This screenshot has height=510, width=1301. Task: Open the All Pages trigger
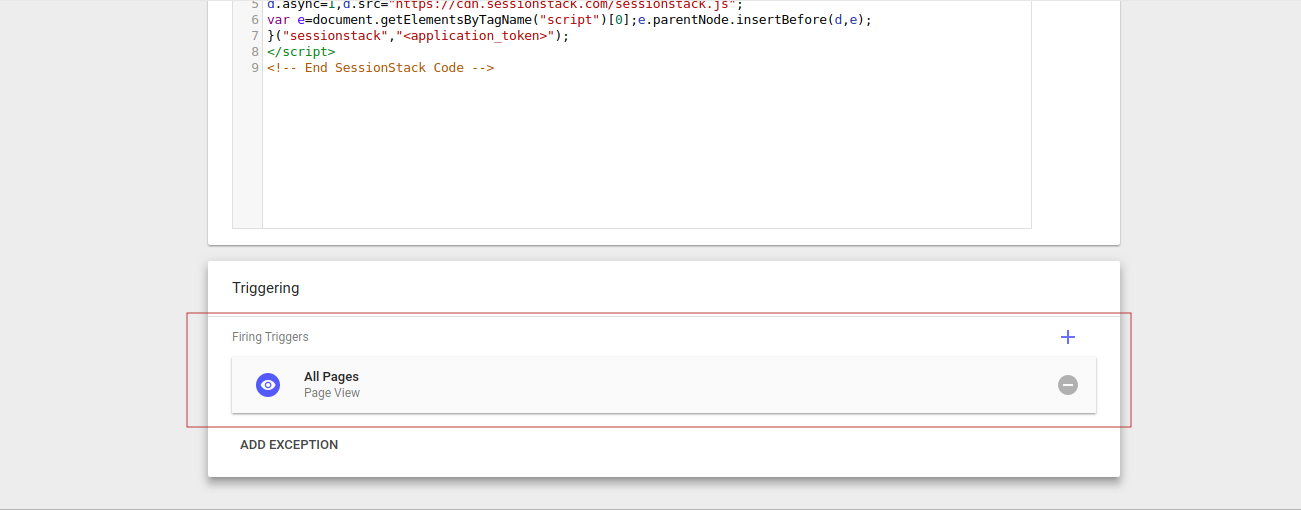tap(664, 385)
